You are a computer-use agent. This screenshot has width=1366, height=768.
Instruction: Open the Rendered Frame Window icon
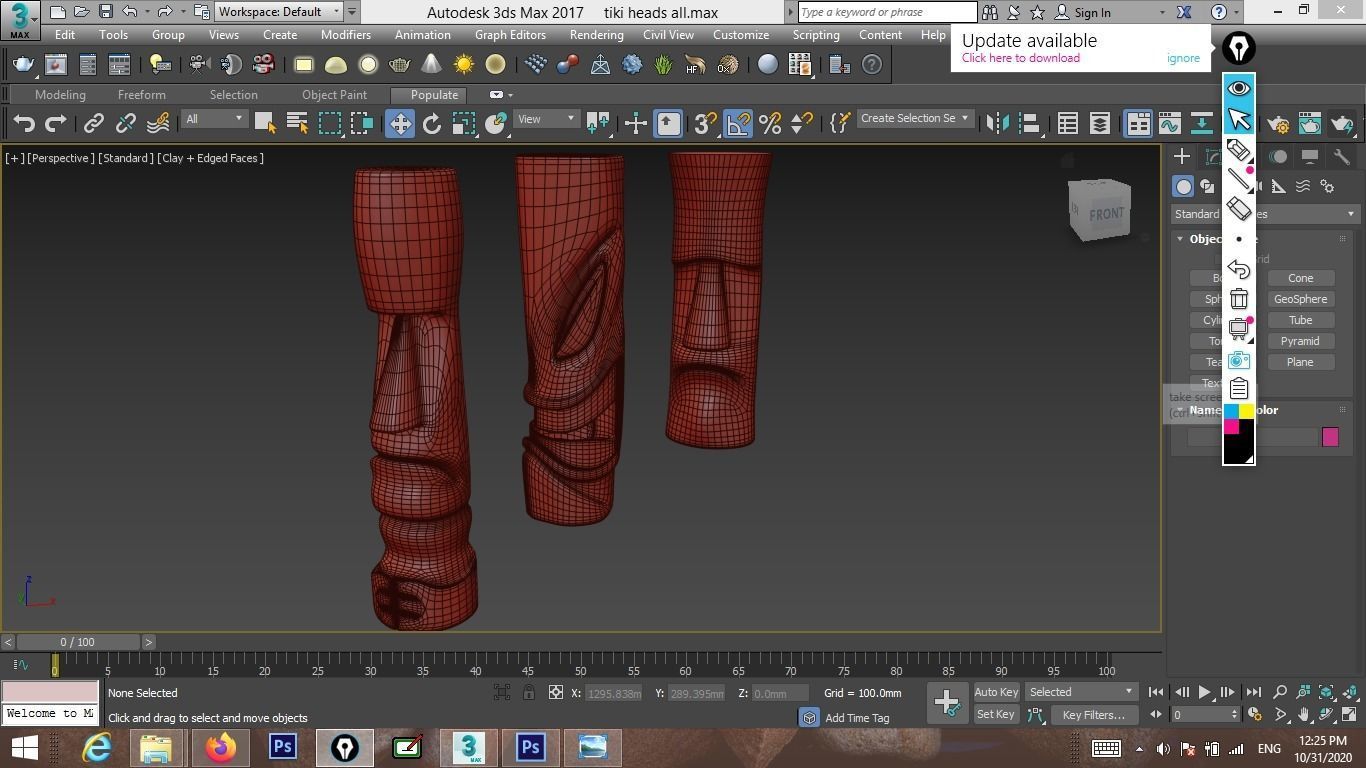pos(1309,123)
